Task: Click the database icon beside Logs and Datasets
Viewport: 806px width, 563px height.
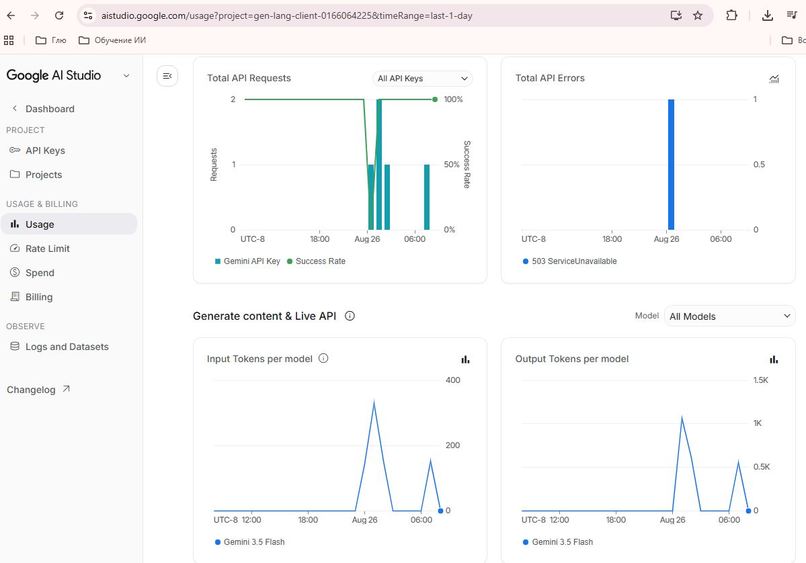Action: tap(15, 346)
